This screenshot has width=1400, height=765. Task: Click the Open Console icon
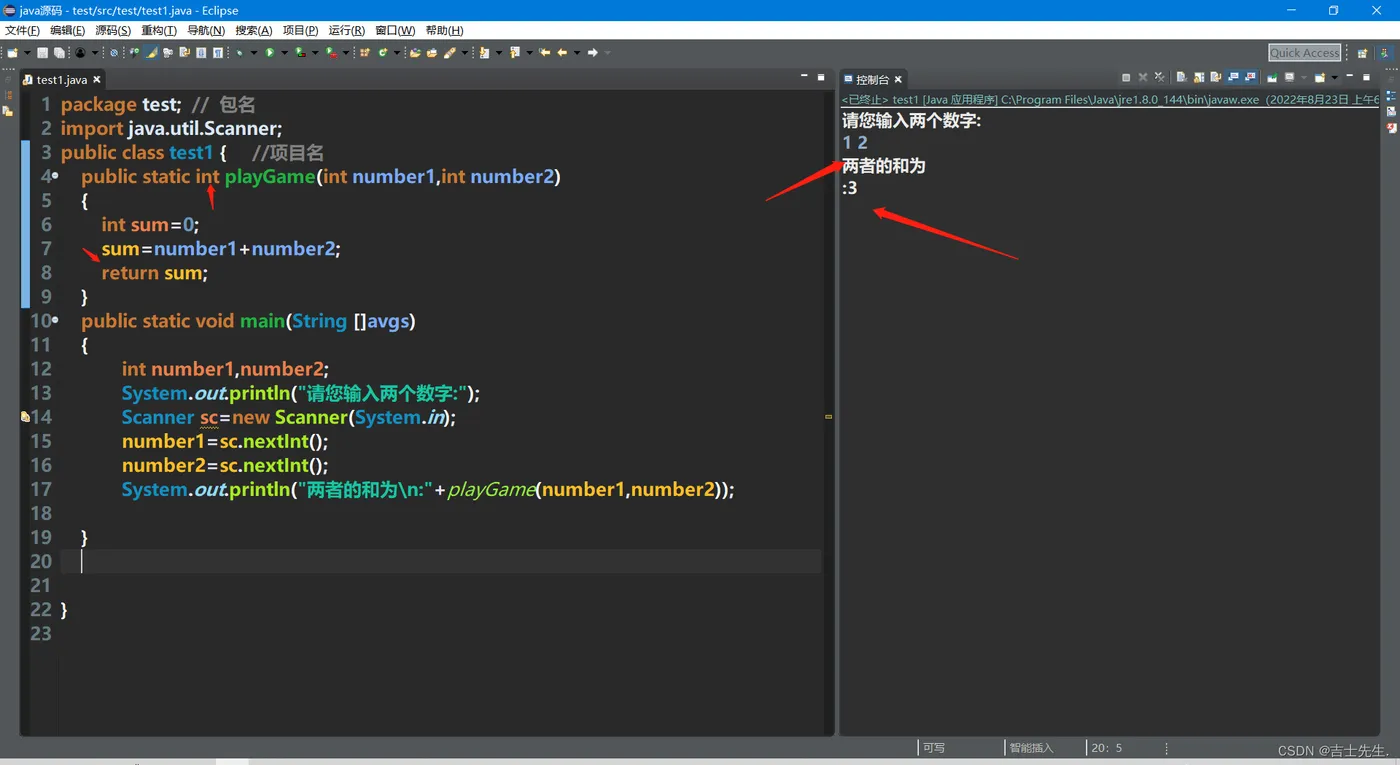point(1319,77)
